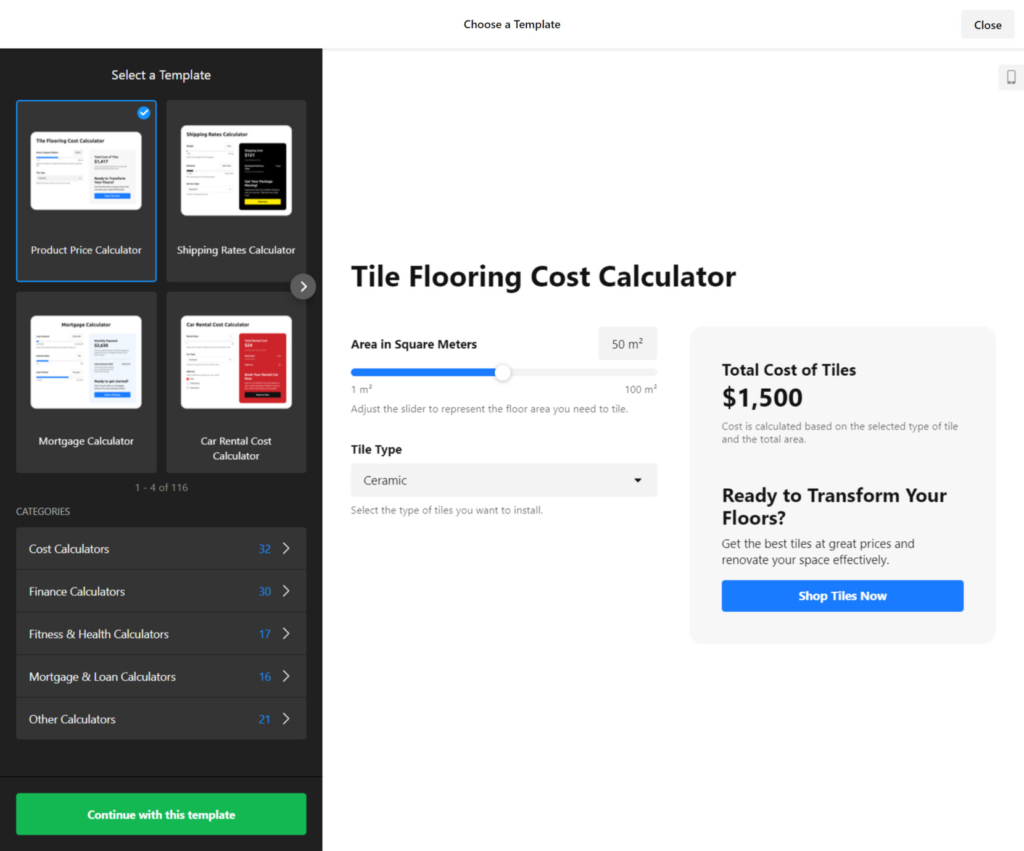This screenshot has height=851, width=1024.
Task: Click the Tile Flooring Cost Calculator preview heading
Action: pyautogui.click(x=543, y=276)
